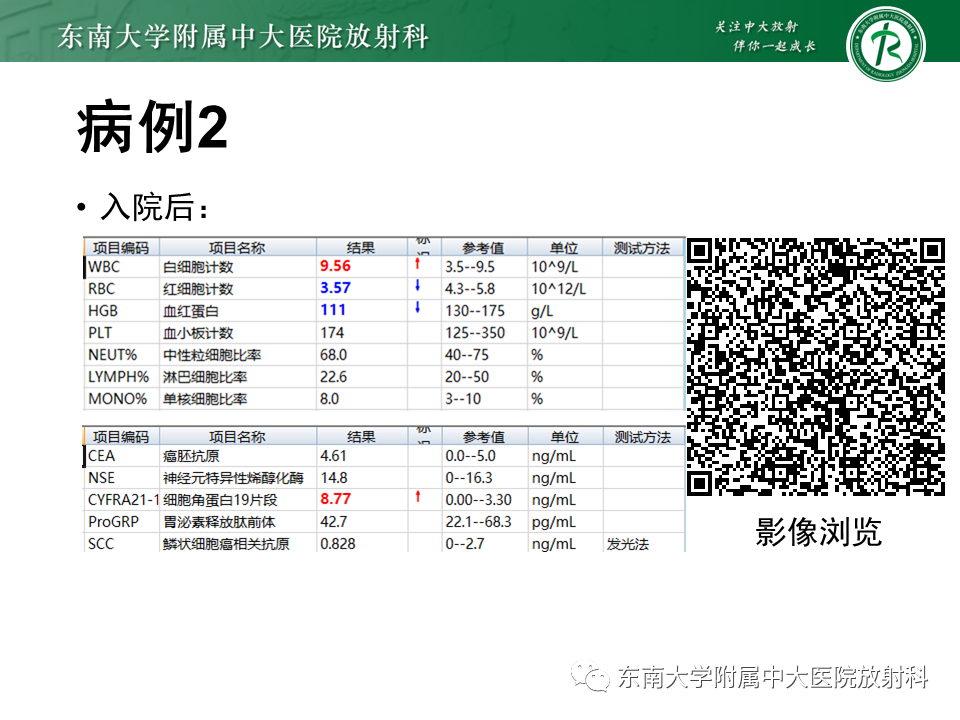The height and width of the screenshot is (720, 960).
Task: Select the NSE result 14.8
Action: [334, 478]
